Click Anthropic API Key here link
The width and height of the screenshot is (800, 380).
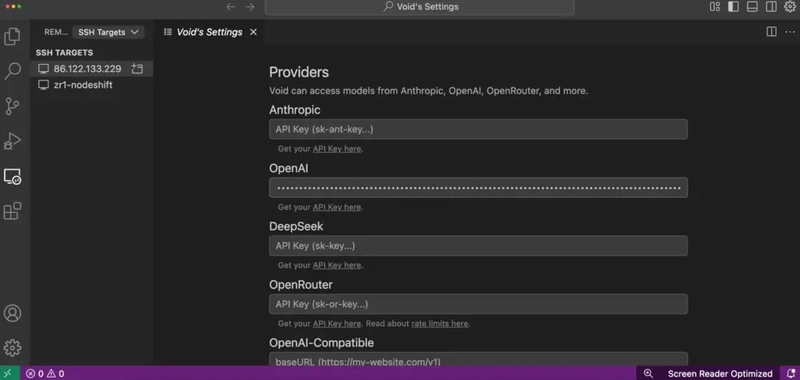coord(337,149)
